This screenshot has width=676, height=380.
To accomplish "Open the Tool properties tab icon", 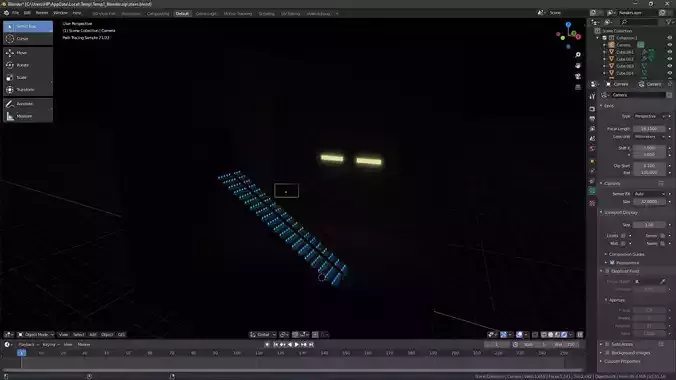I will (592, 96).
